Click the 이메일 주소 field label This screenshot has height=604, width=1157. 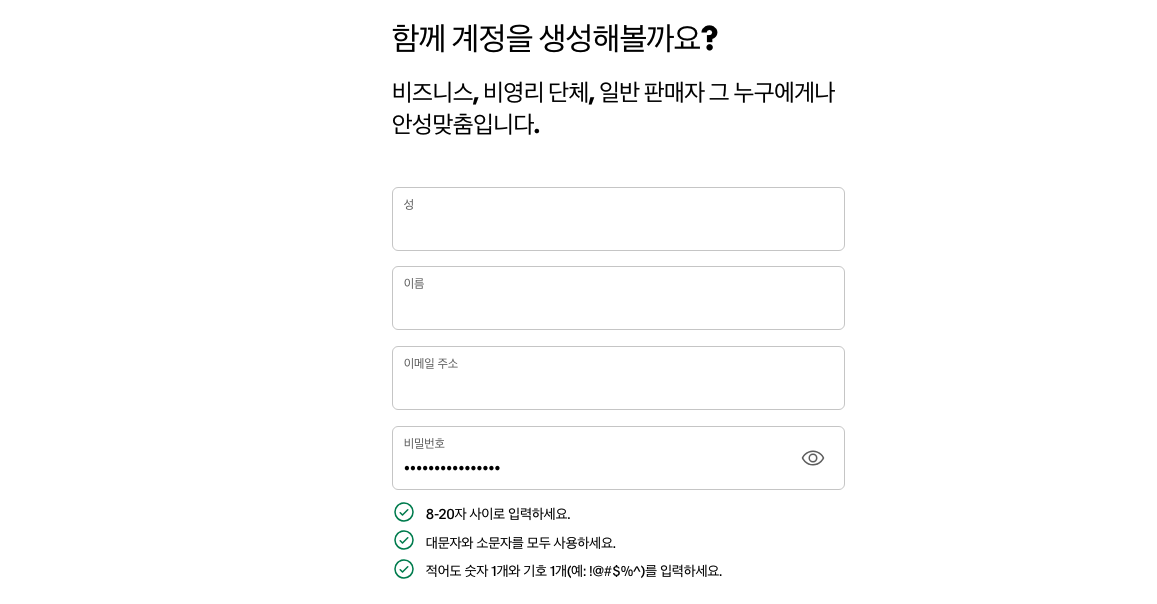click(431, 363)
